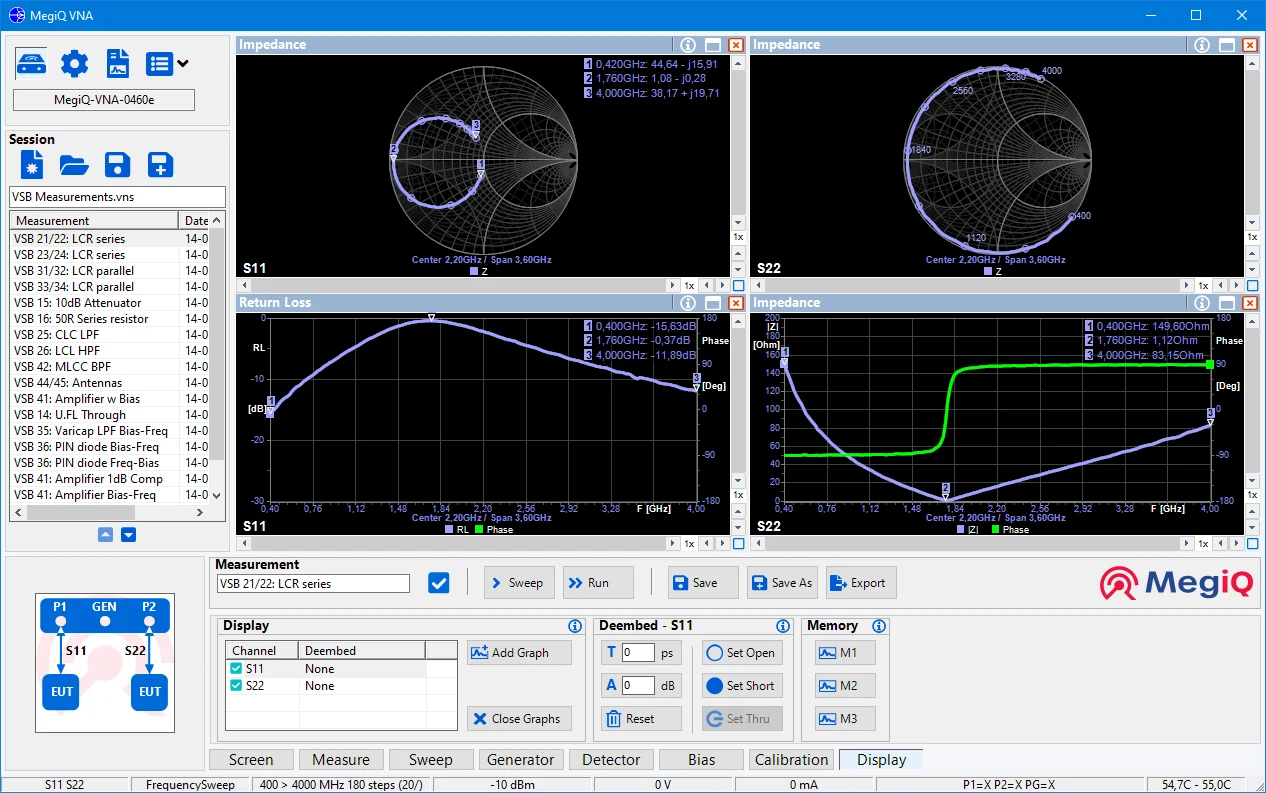Click the move-down arrow below the measurement list
Viewport: 1266px width, 793px height.
(128, 535)
